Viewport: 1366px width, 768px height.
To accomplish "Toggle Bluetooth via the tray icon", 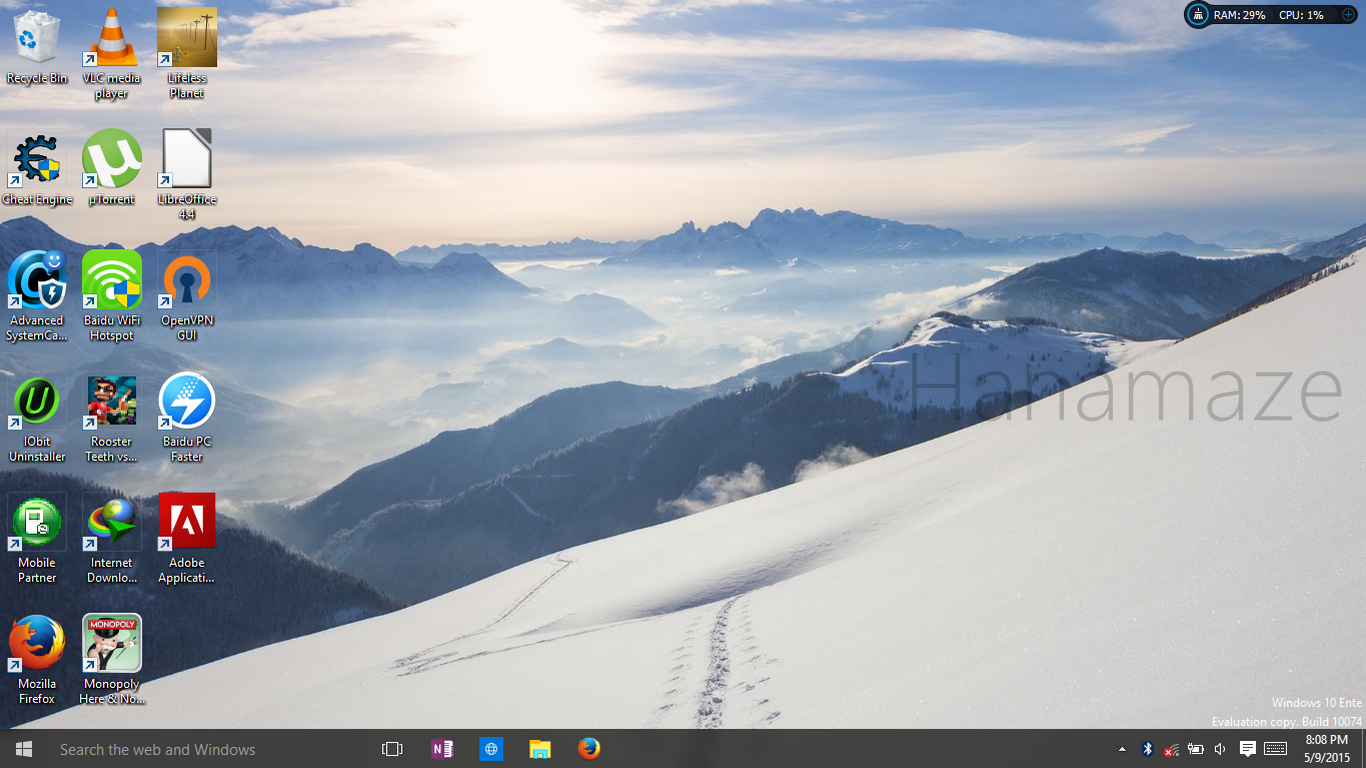I will pyautogui.click(x=1146, y=748).
